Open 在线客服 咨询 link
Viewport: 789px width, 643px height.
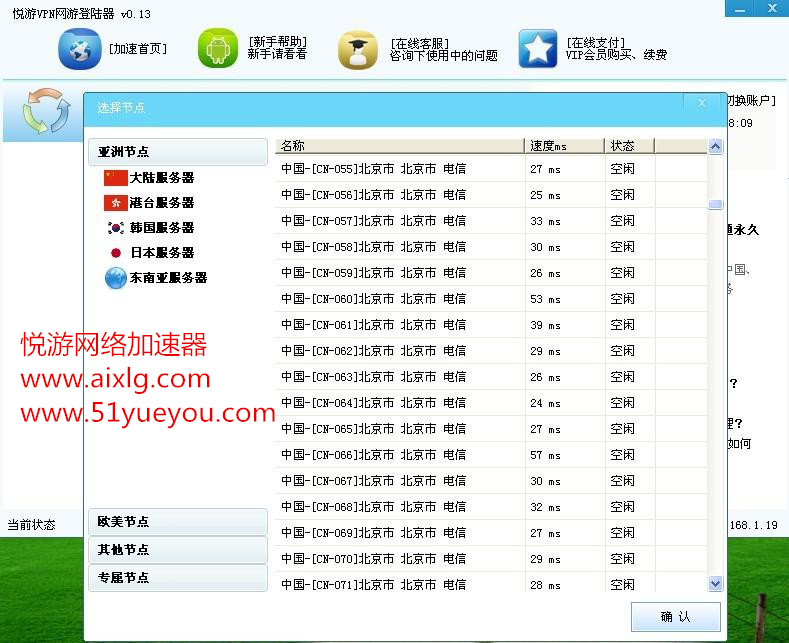pos(443,50)
